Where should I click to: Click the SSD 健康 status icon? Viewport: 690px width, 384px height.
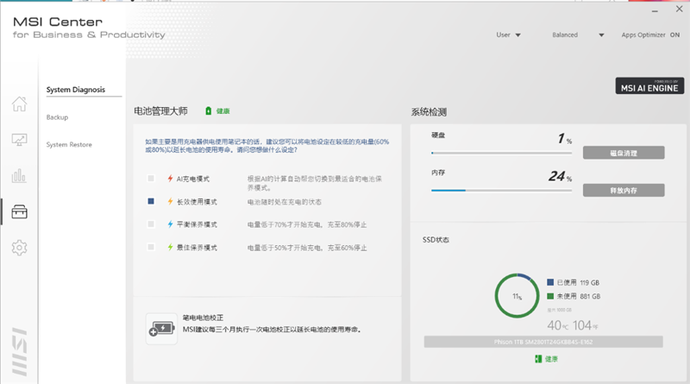pyautogui.click(x=538, y=359)
